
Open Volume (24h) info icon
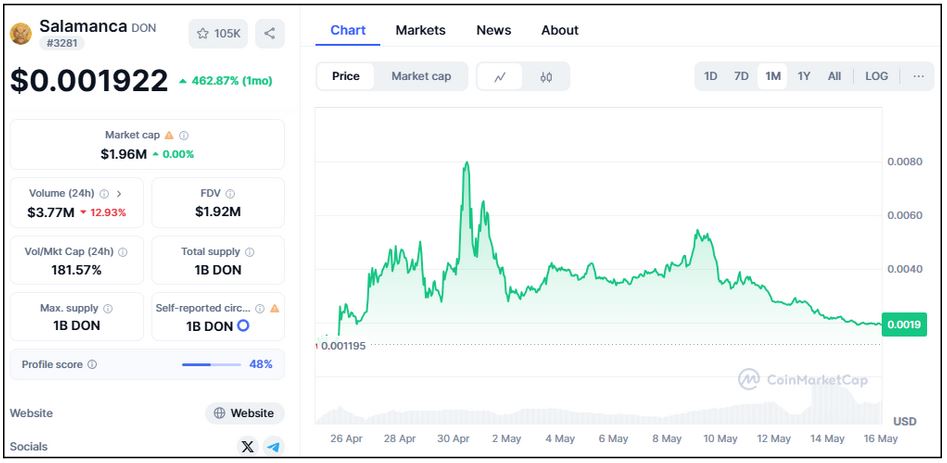(104, 194)
